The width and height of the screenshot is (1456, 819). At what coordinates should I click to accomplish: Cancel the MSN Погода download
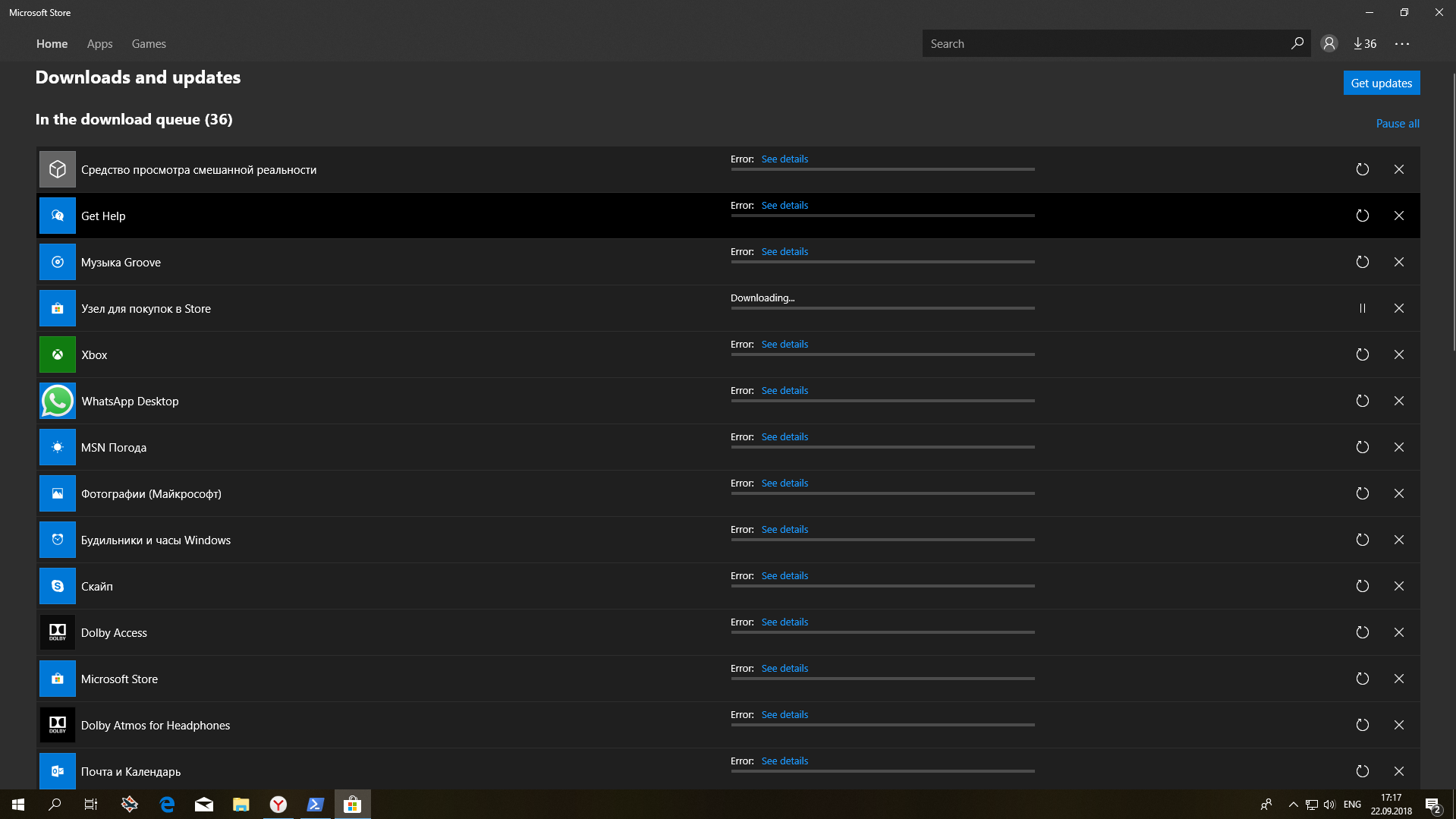[x=1398, y=447]
